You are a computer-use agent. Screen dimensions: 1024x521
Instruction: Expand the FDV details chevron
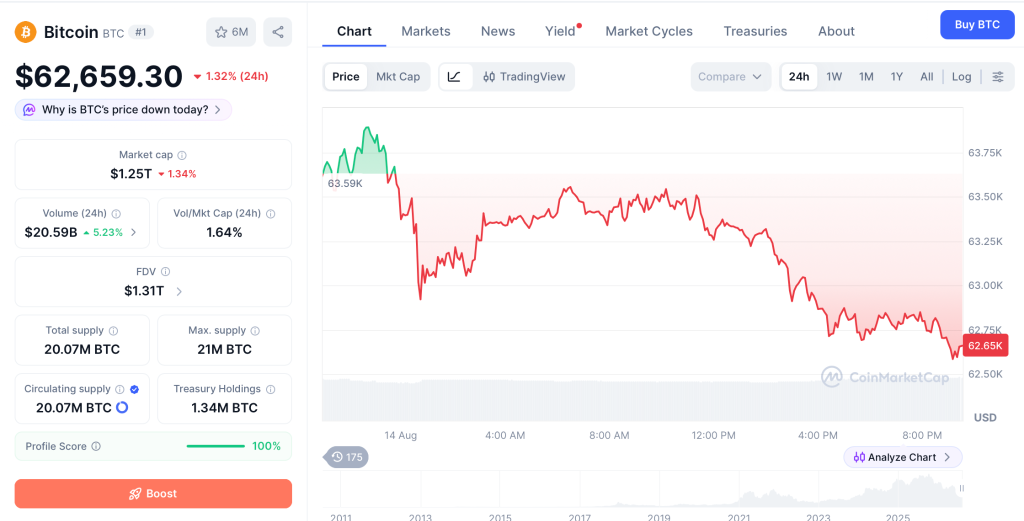(179, 291)
